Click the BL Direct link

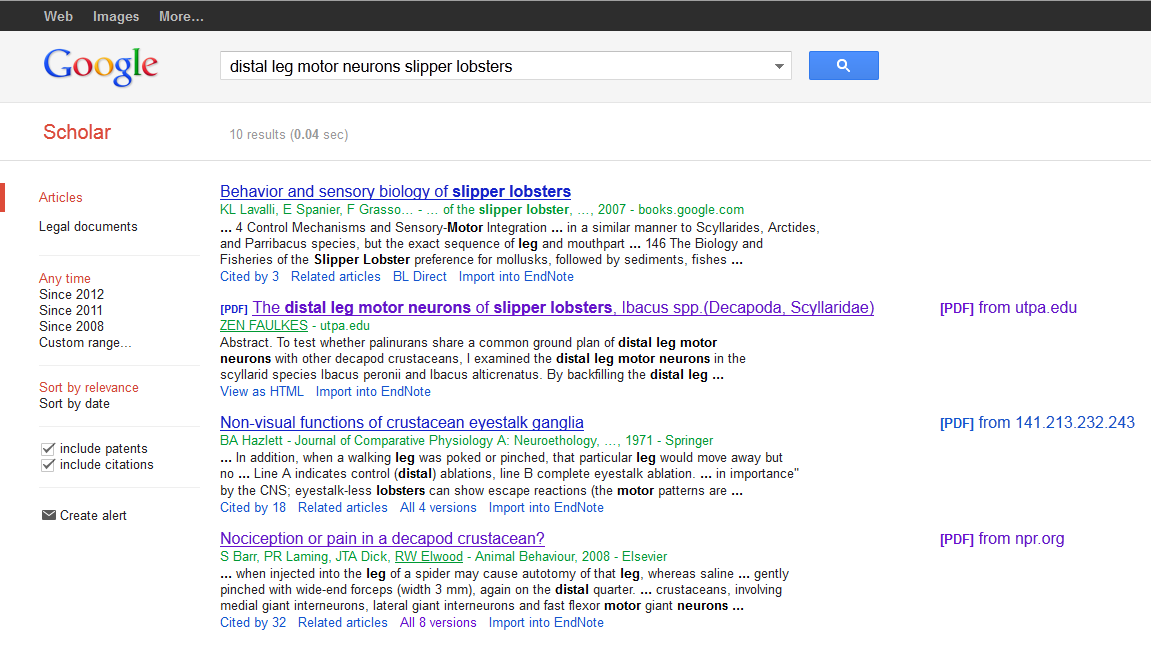pos(420,277)
